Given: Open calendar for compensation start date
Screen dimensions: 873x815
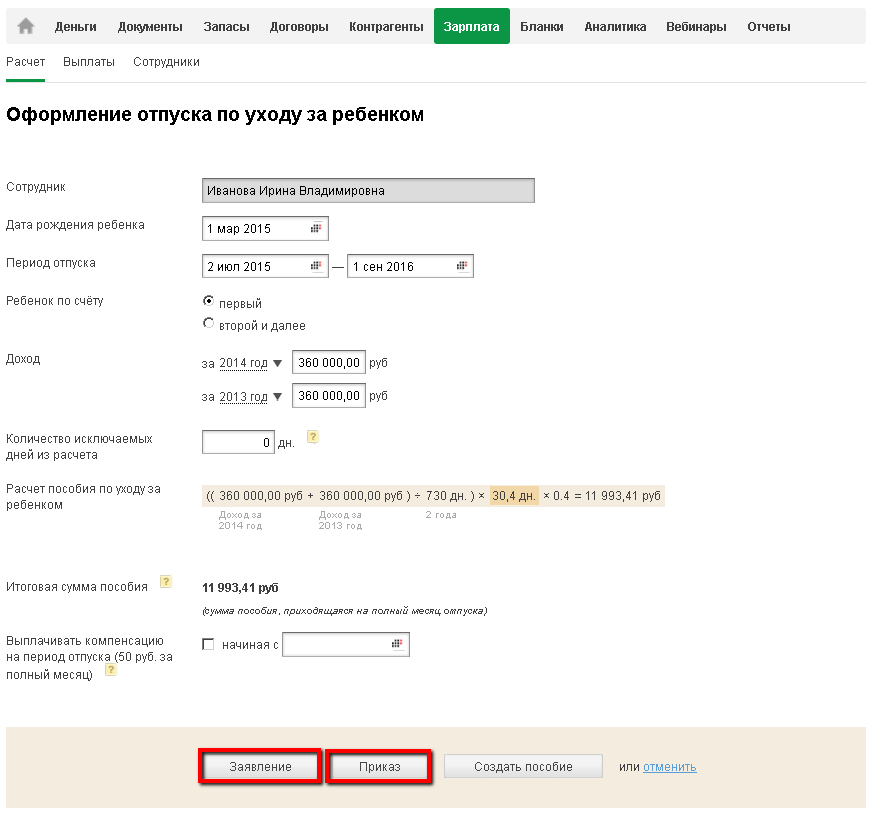Looking at the screenshot, I should (x=397, y=645).
